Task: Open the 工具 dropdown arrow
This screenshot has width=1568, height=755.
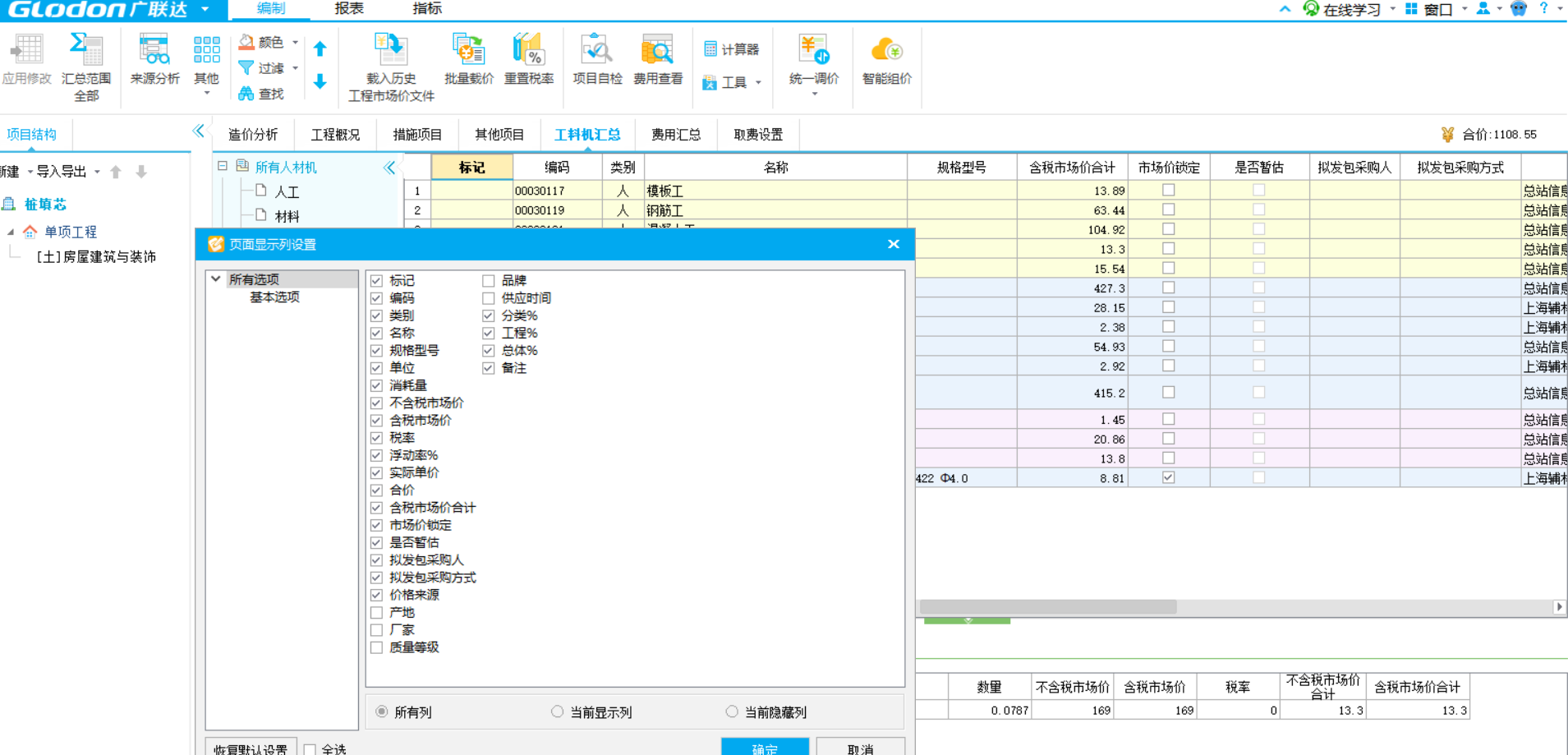Action: (x=758, y=82)
